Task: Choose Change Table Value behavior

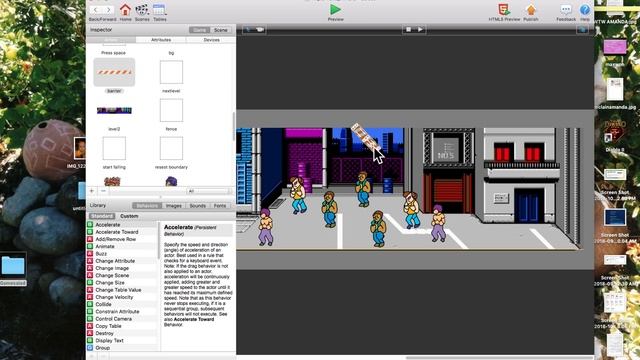Action: [x=118, y=290]
